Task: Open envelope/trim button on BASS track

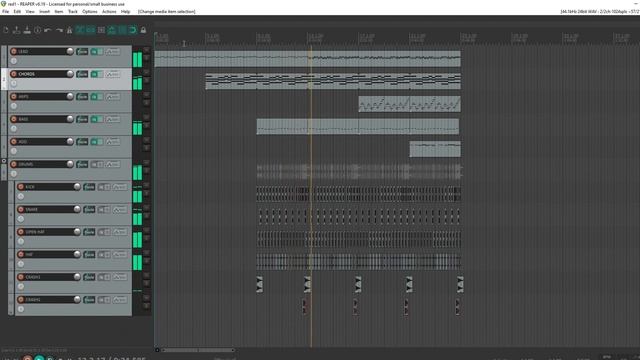Action: [x=113, y=119]
